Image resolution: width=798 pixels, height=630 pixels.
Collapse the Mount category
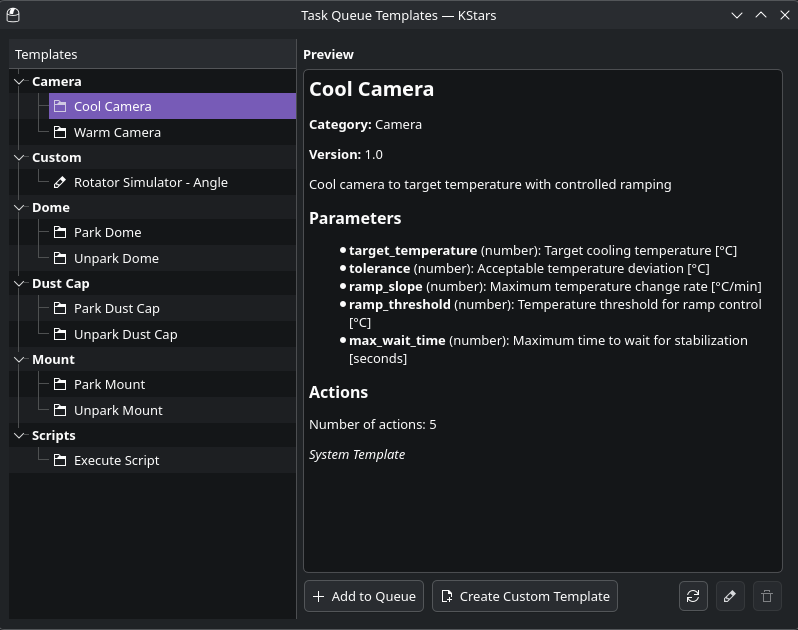click(19, 359)
